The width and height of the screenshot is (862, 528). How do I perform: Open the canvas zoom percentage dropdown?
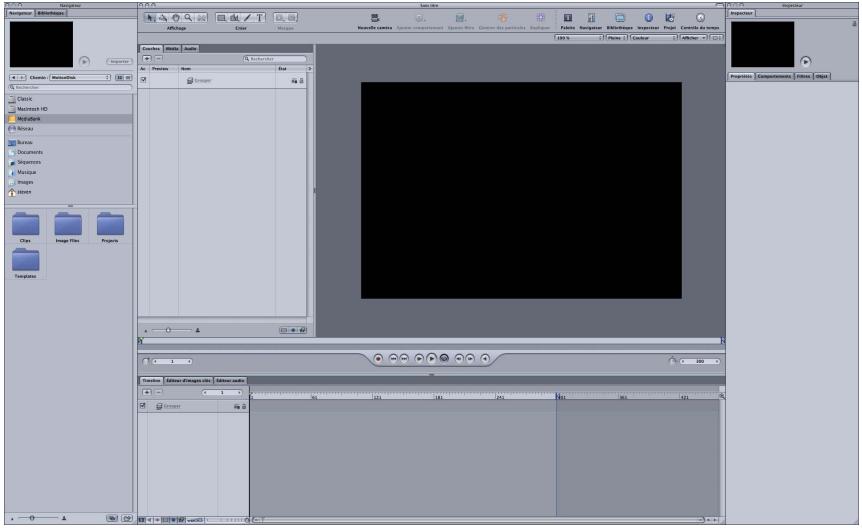(579, 37)
